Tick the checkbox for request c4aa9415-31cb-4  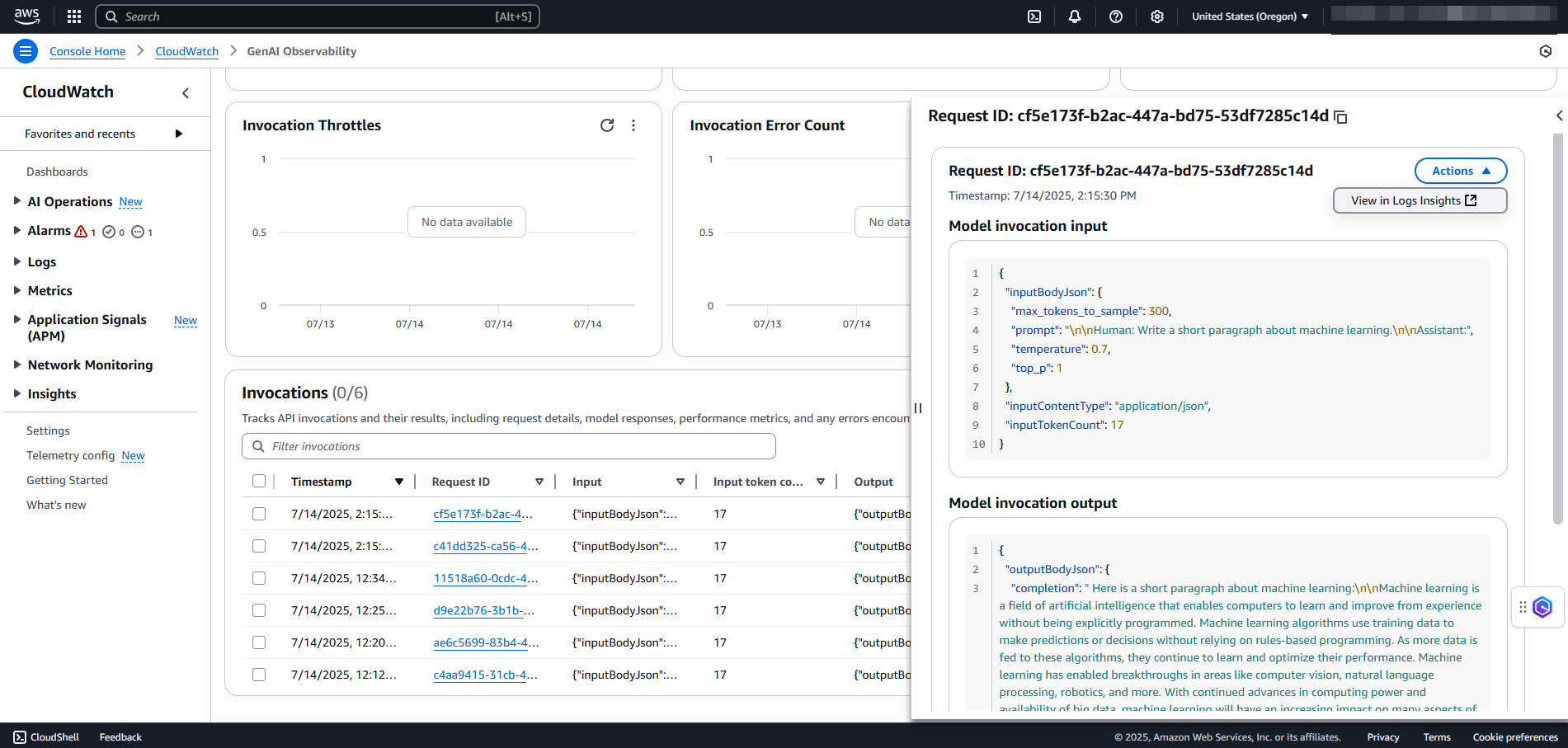pos(259,675)
